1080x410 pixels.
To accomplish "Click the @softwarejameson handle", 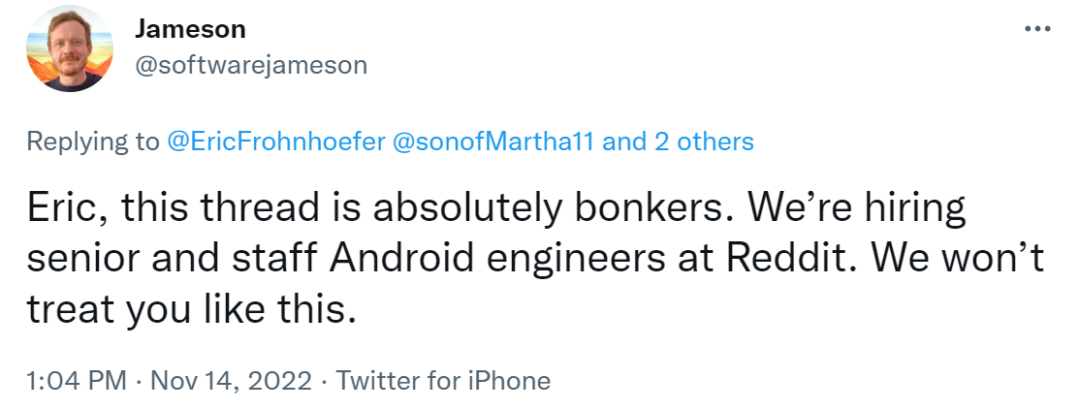I will point(251,65).
